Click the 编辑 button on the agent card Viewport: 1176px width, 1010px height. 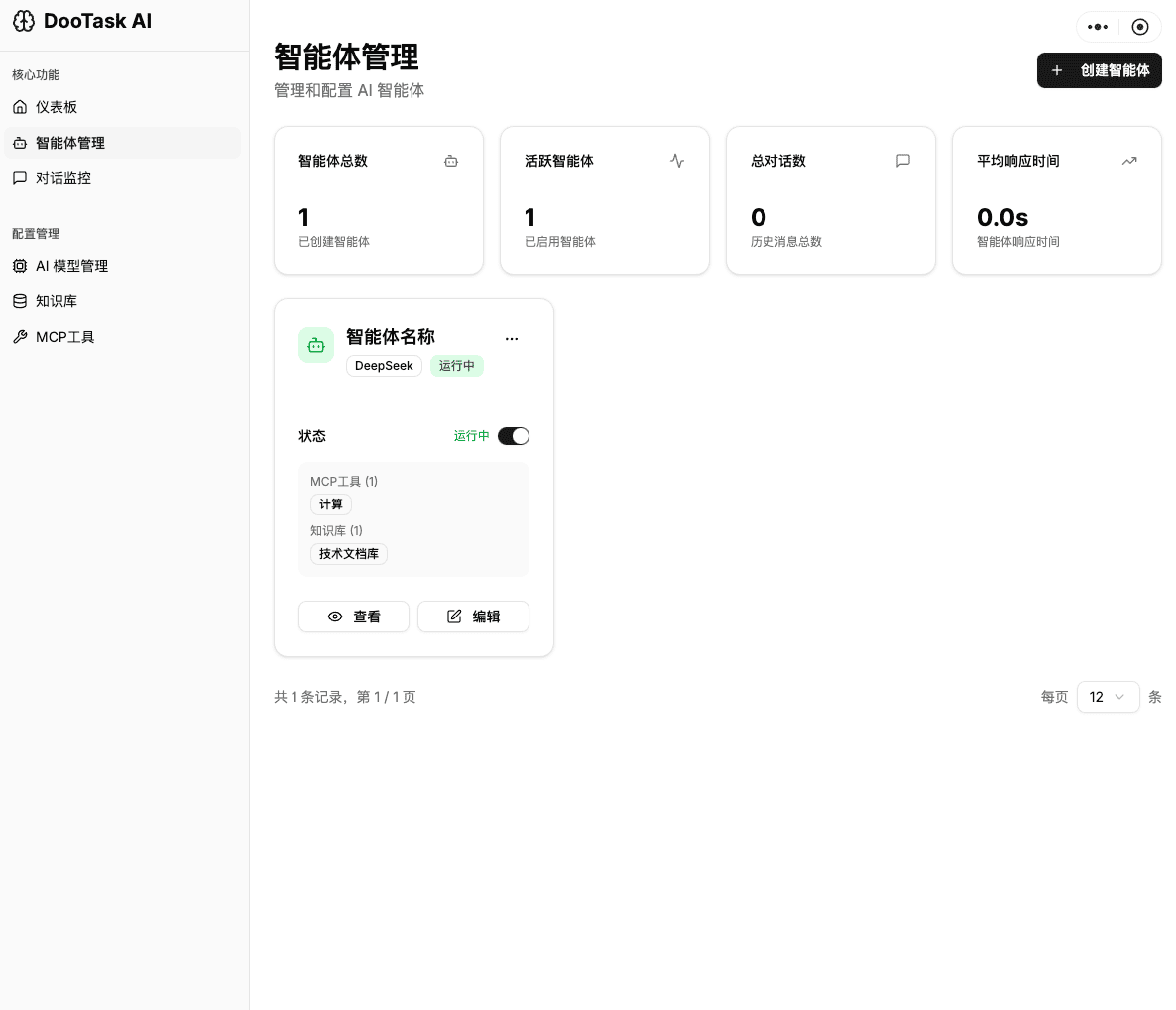coord(473,617)
